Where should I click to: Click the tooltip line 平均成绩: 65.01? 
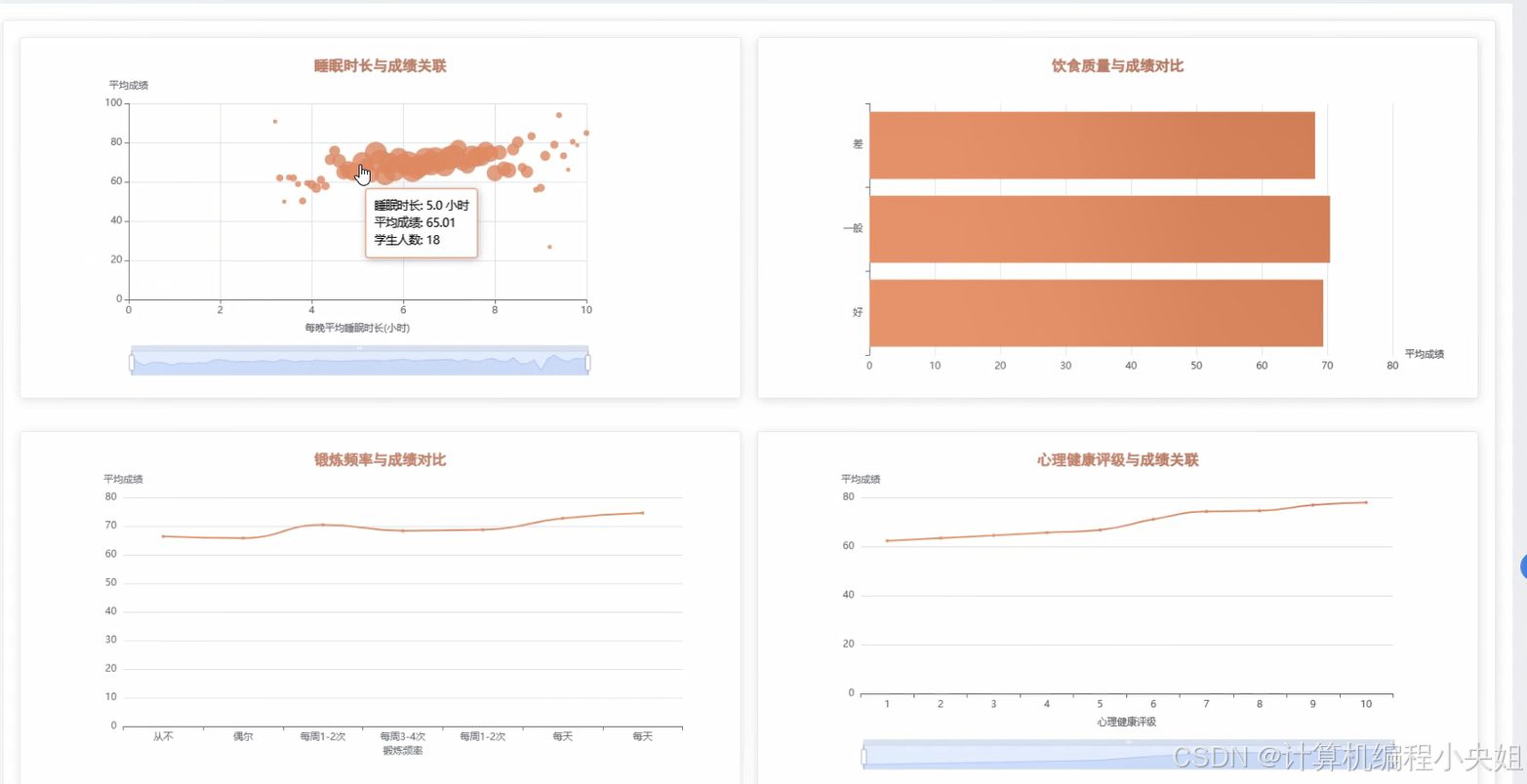[x=415, y=222]
